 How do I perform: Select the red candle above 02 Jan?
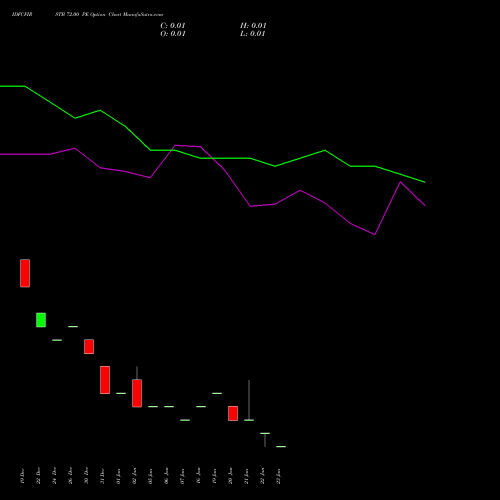tap(137, 393)
